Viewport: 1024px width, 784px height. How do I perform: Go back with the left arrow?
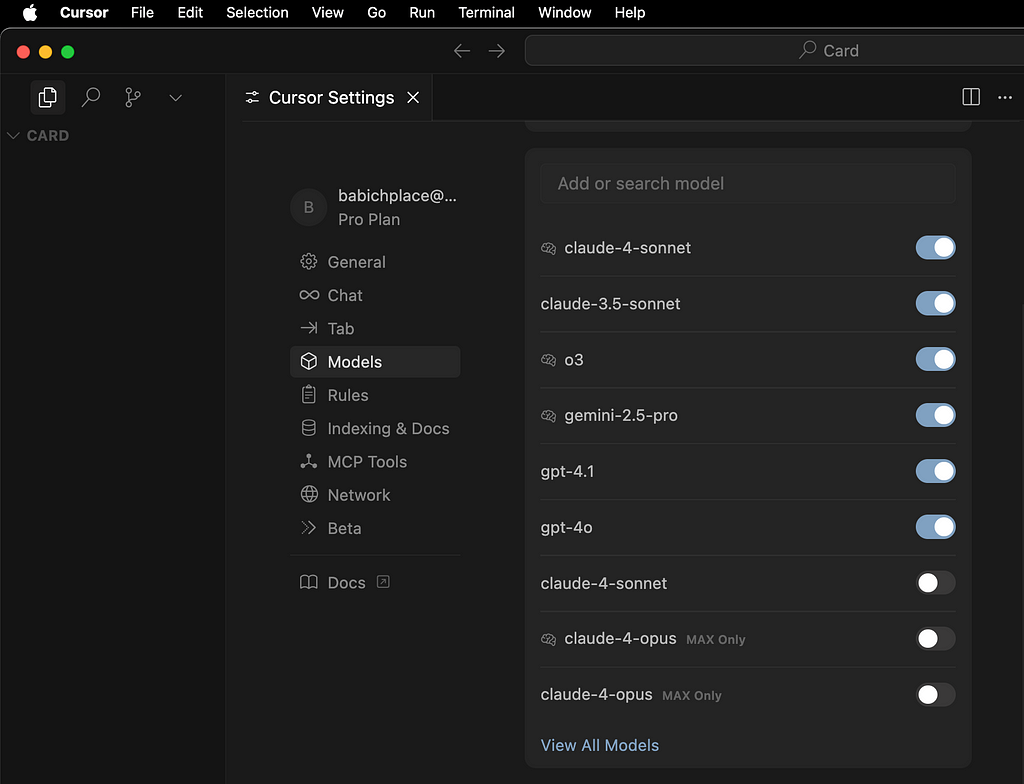462,51
